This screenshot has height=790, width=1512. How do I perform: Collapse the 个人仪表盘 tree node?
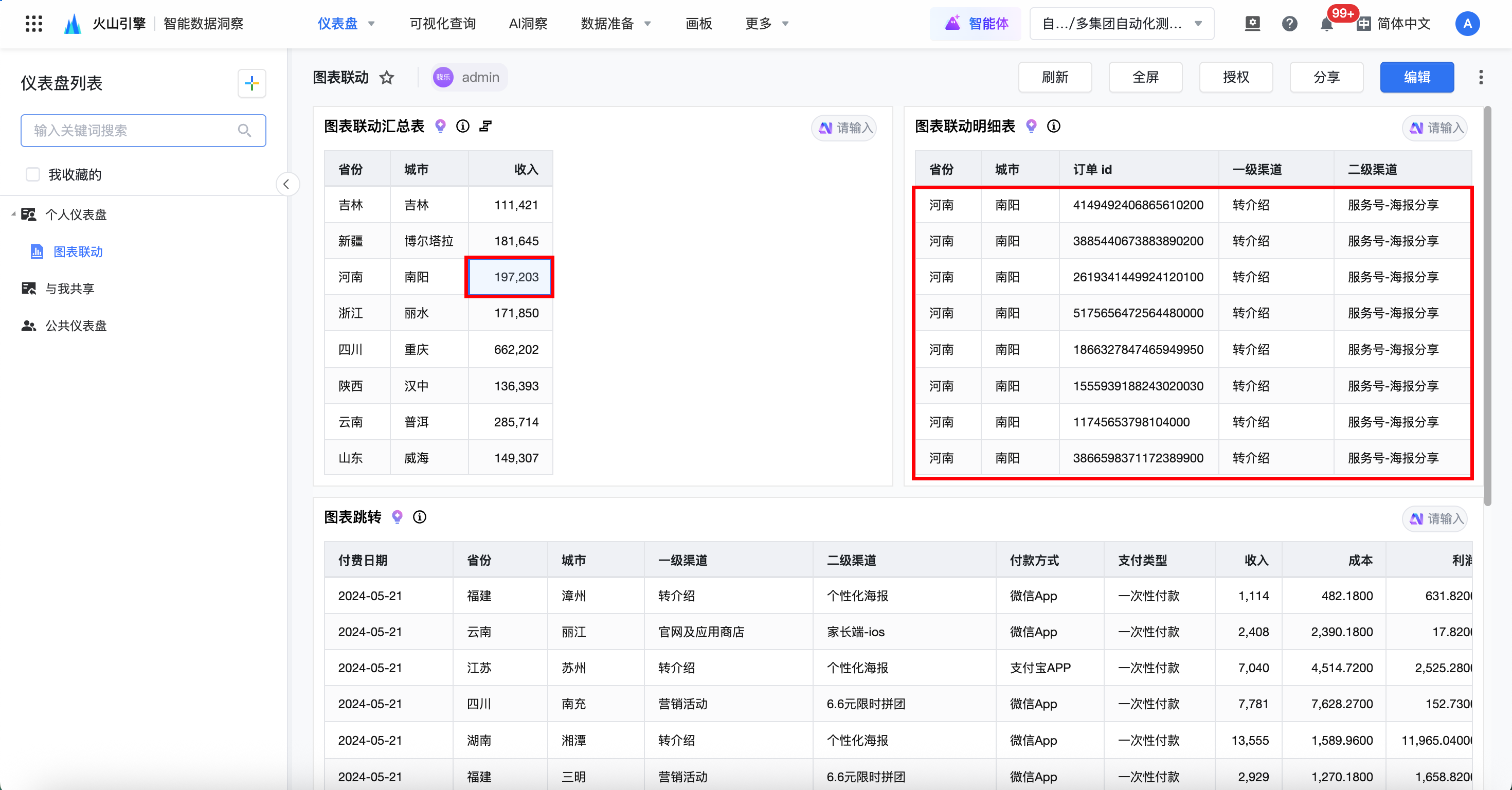click(x=13, y=214)
